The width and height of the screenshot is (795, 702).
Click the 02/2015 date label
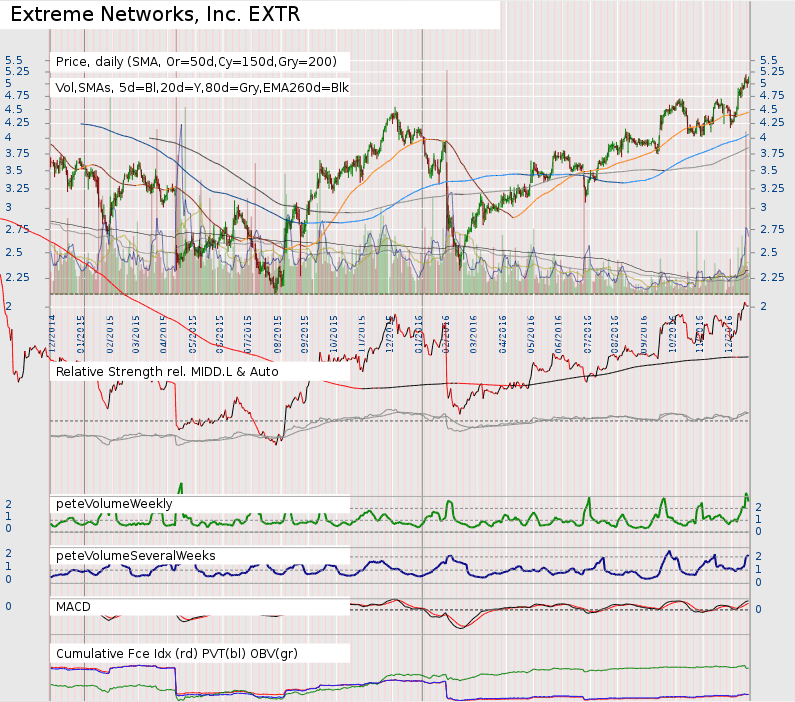tap(110, 335)
